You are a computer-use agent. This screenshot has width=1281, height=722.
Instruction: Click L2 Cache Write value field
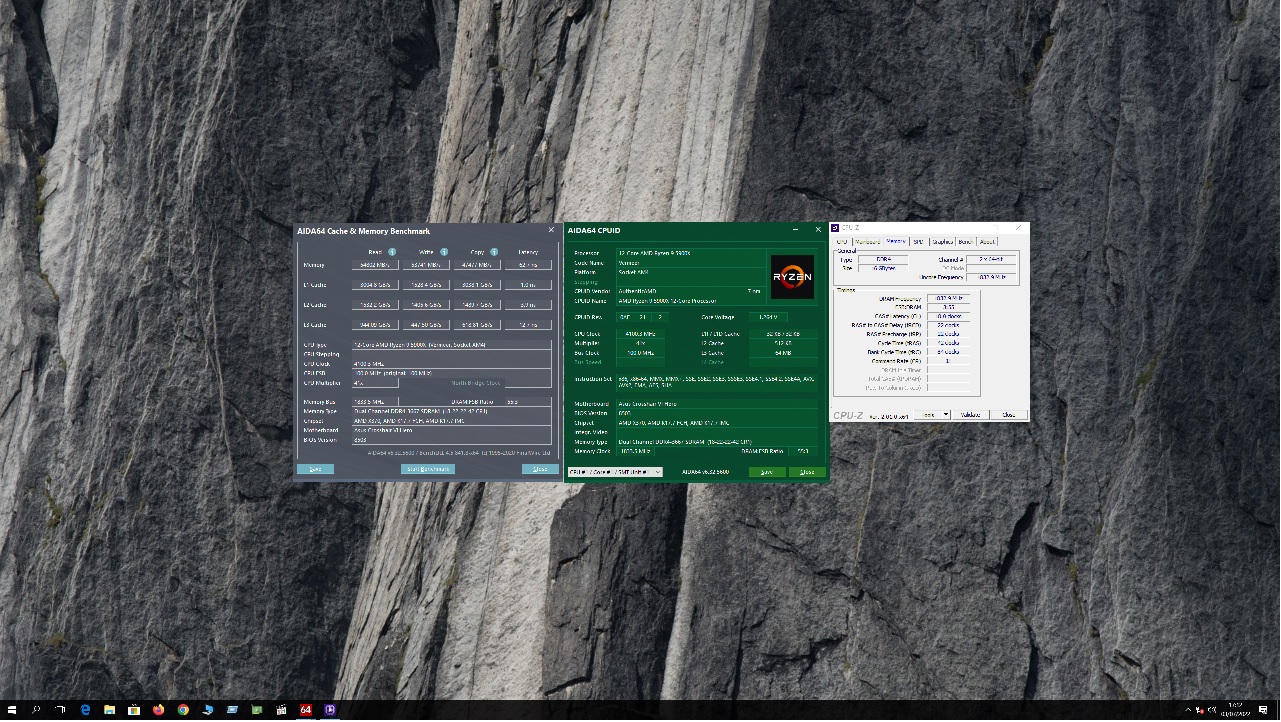coord(426,305)
